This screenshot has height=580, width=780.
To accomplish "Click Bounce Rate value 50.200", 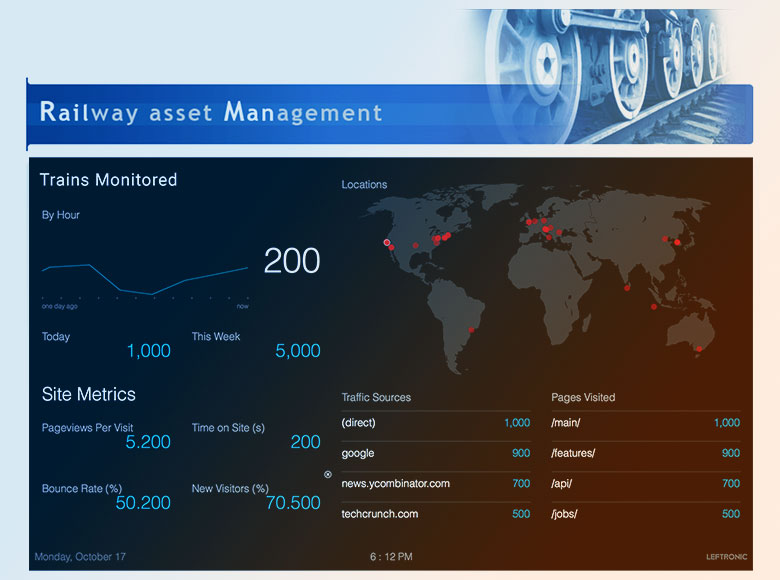I will point(143,503).
